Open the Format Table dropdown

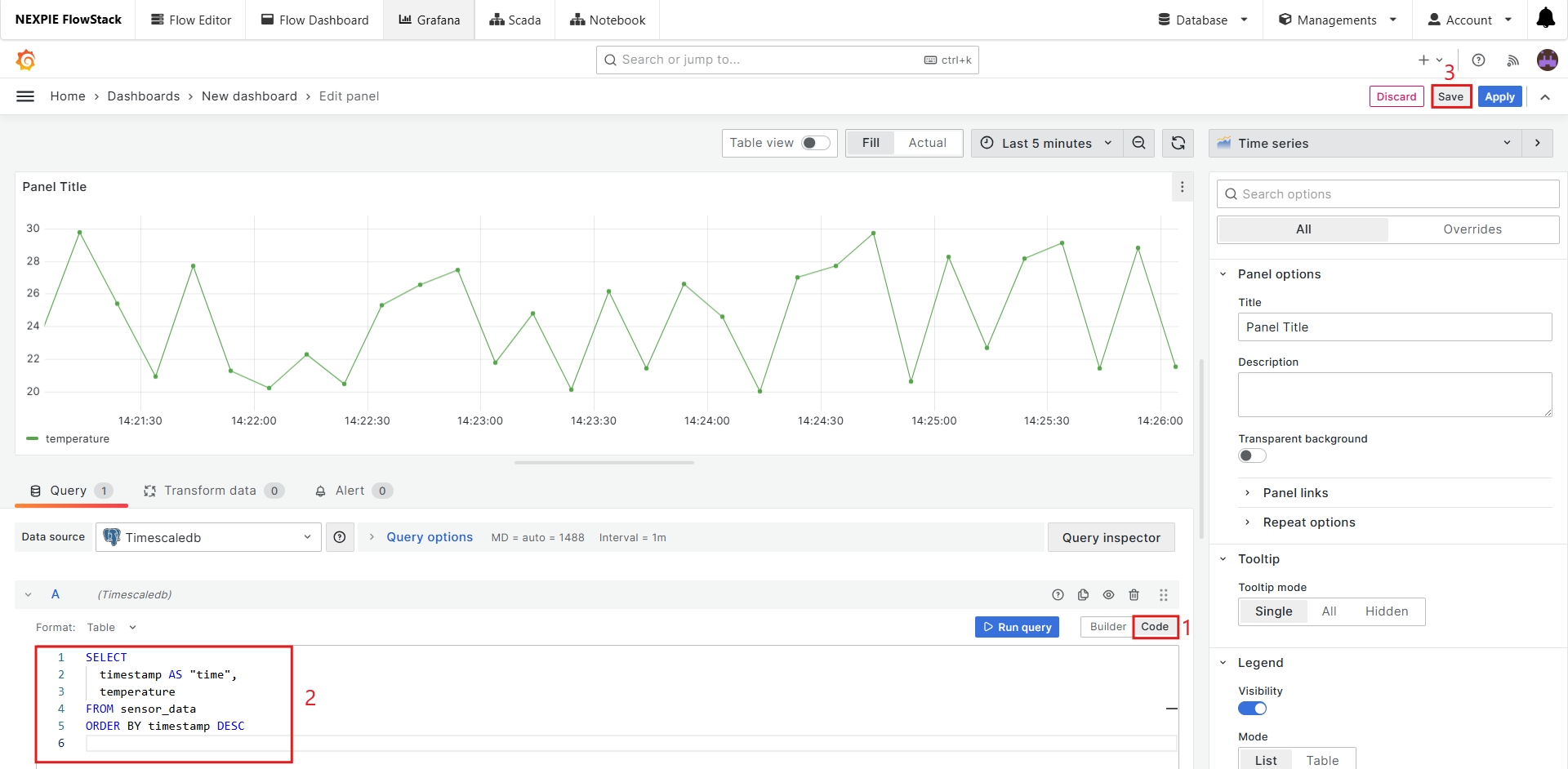click(x=112, y=627)
